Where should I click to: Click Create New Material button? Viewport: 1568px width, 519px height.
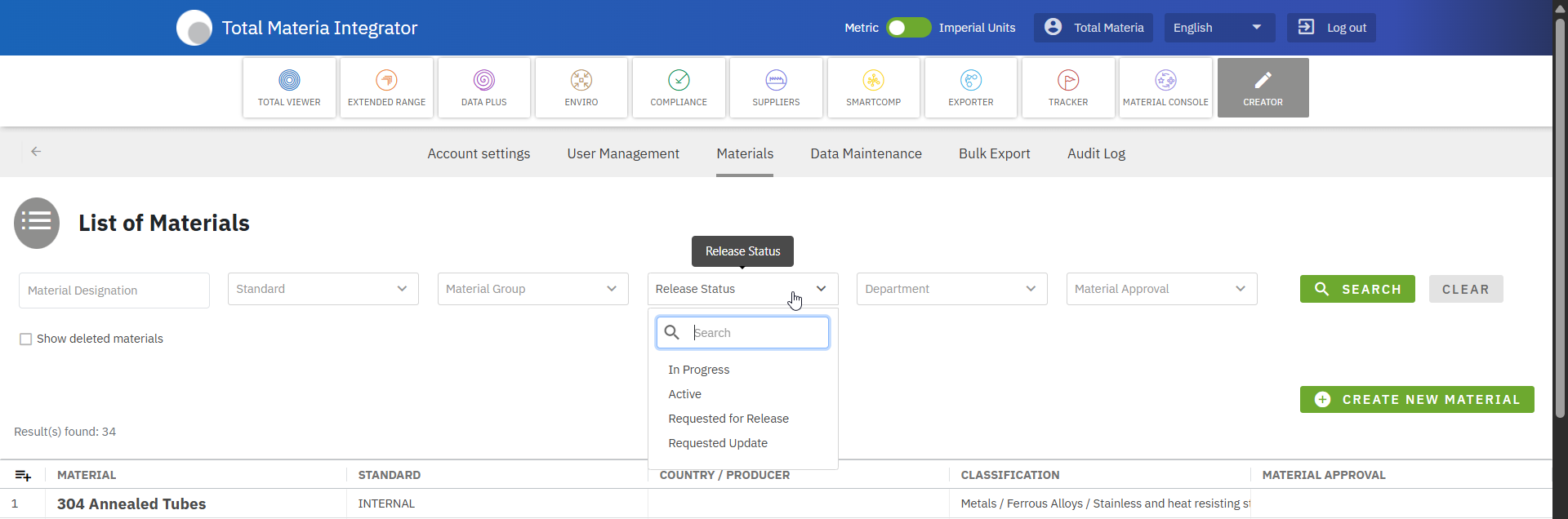1417,400
